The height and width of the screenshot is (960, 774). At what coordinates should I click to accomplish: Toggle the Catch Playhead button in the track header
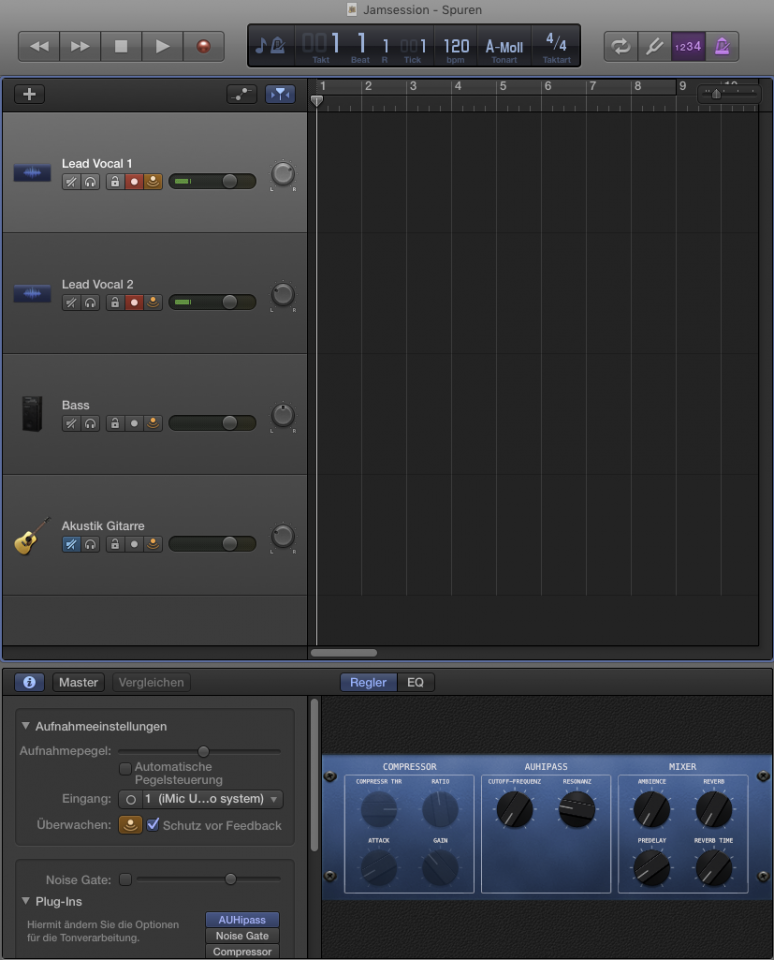tap(280, 94)
